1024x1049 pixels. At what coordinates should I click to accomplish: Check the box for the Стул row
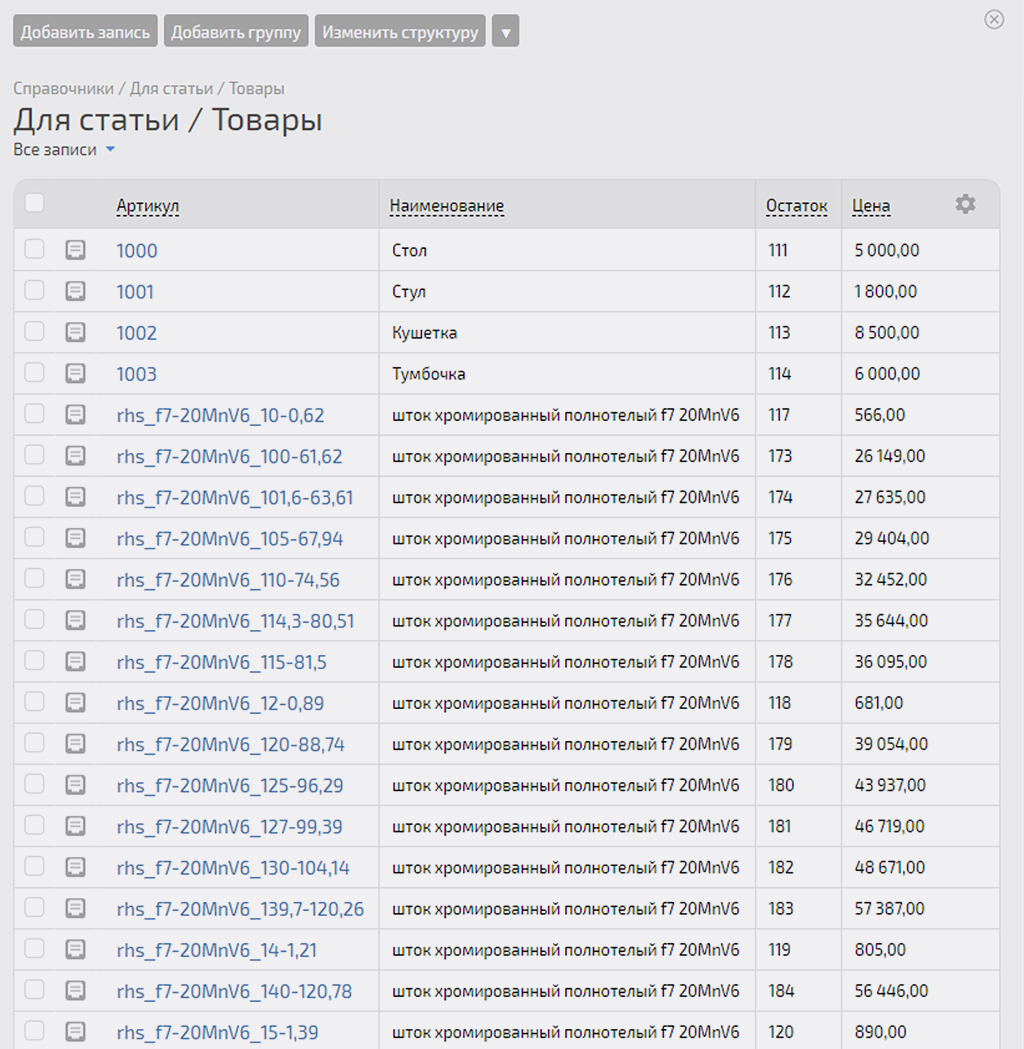(34, 290)
